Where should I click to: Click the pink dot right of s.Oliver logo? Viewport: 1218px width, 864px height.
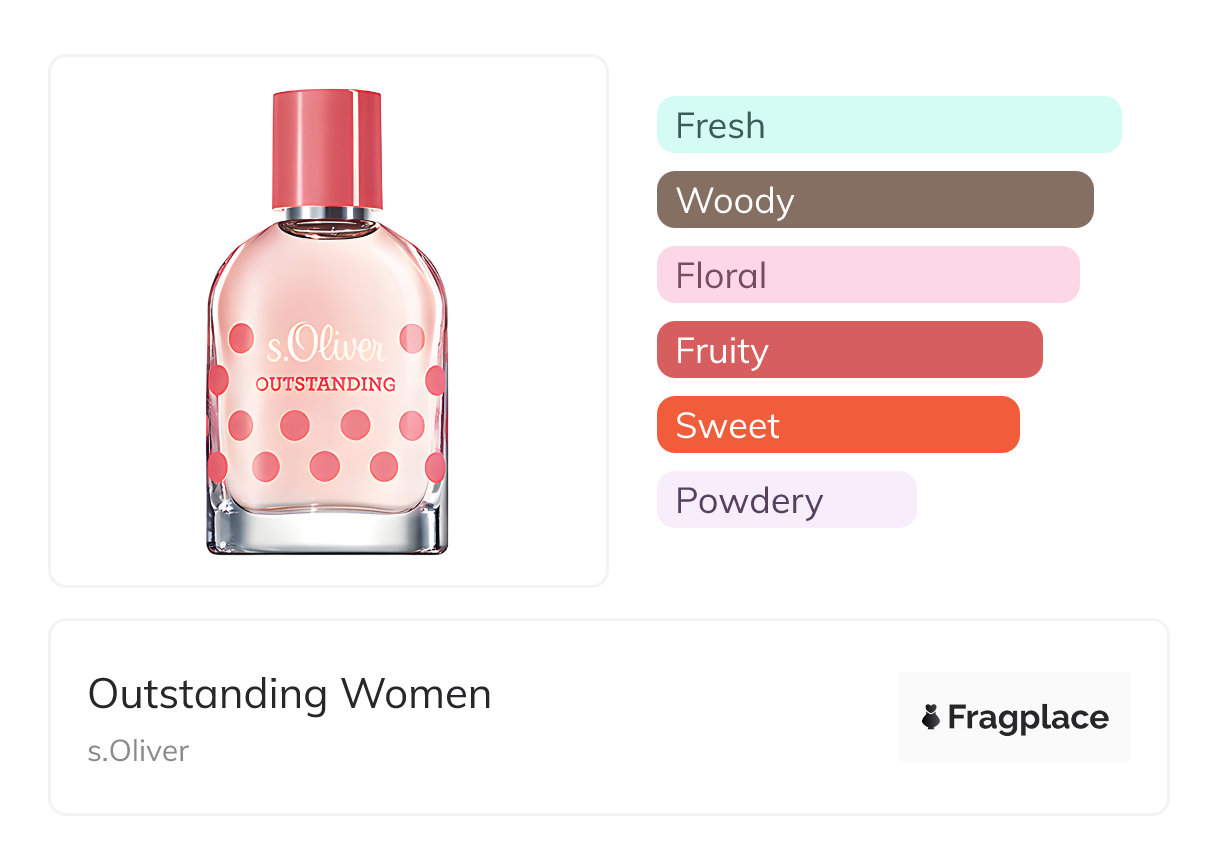[412, 339]
